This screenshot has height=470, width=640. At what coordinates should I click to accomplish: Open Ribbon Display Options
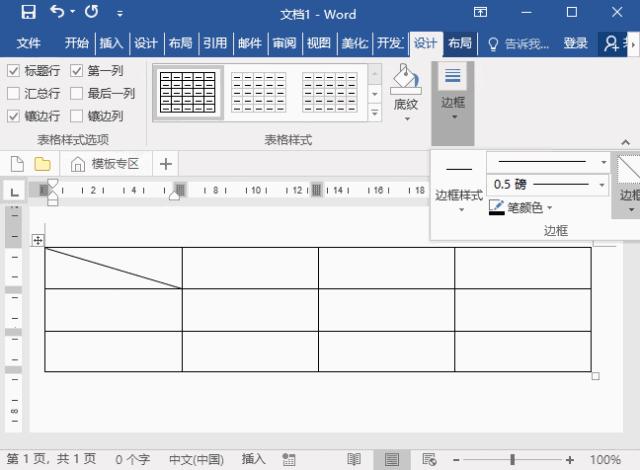(x=480, y=12)
